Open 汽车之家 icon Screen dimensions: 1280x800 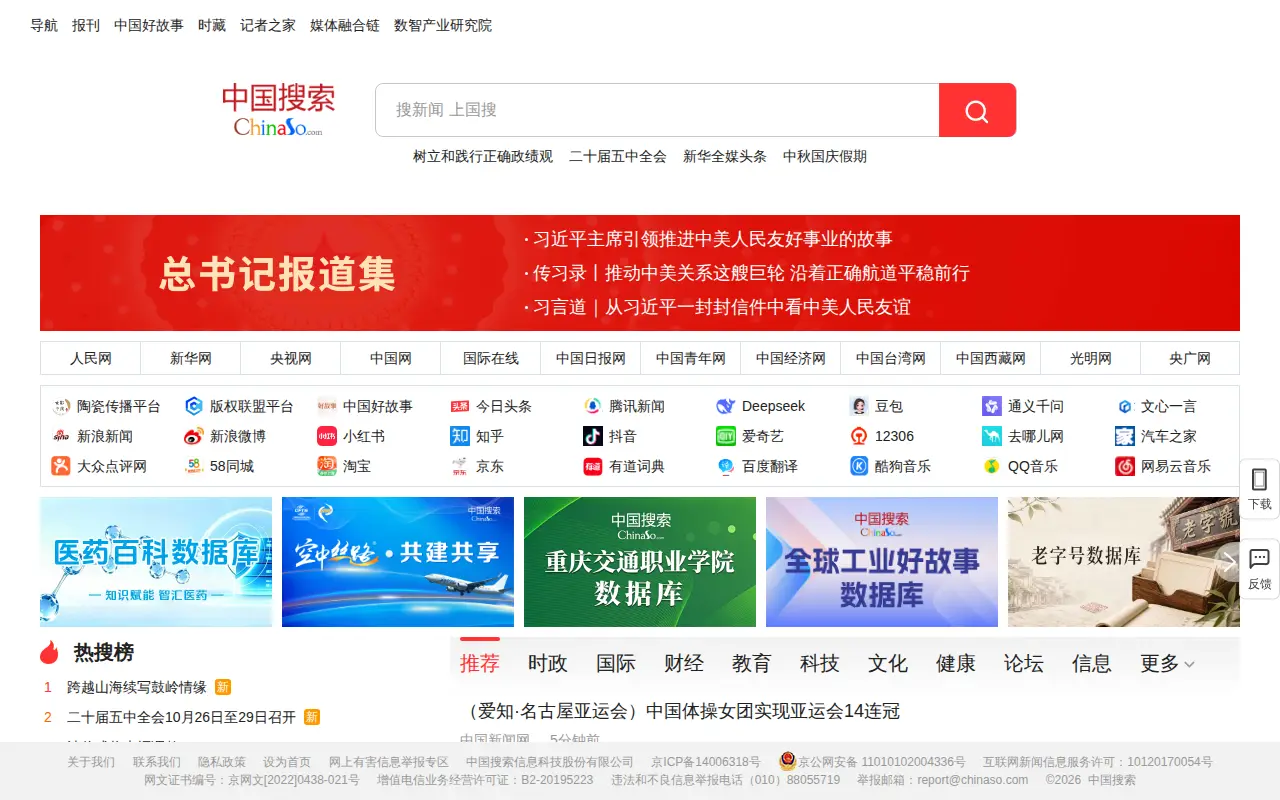[x=1125, y=436]
